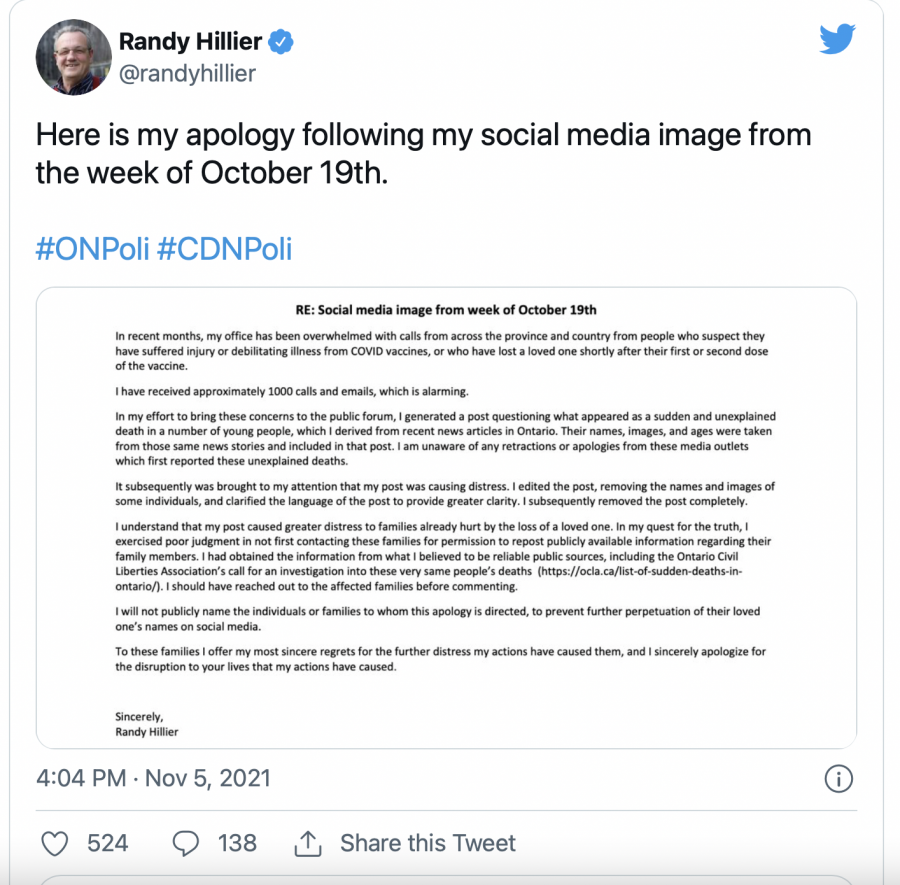Image resolution: width=900 pixels, height=885 pixels.
Task: Click the 'Share this Tweet' text
Action: [x=427, y=843]
